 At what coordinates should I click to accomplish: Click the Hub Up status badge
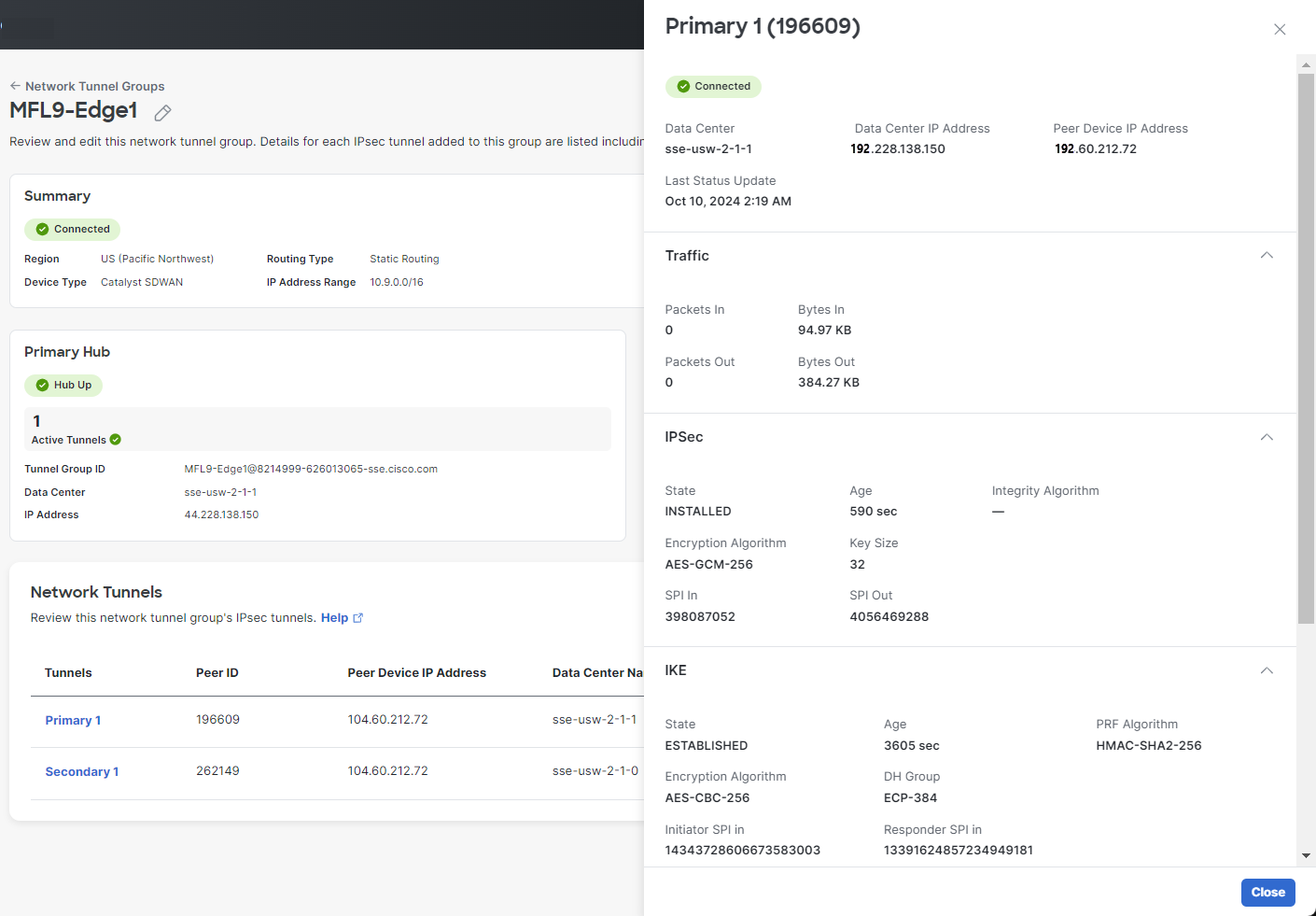[63, 385]
